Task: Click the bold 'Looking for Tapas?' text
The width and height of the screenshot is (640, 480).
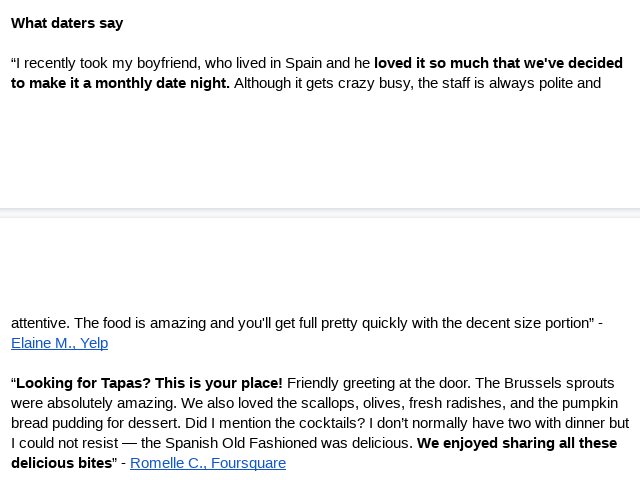Action: (x=84, y=383)
